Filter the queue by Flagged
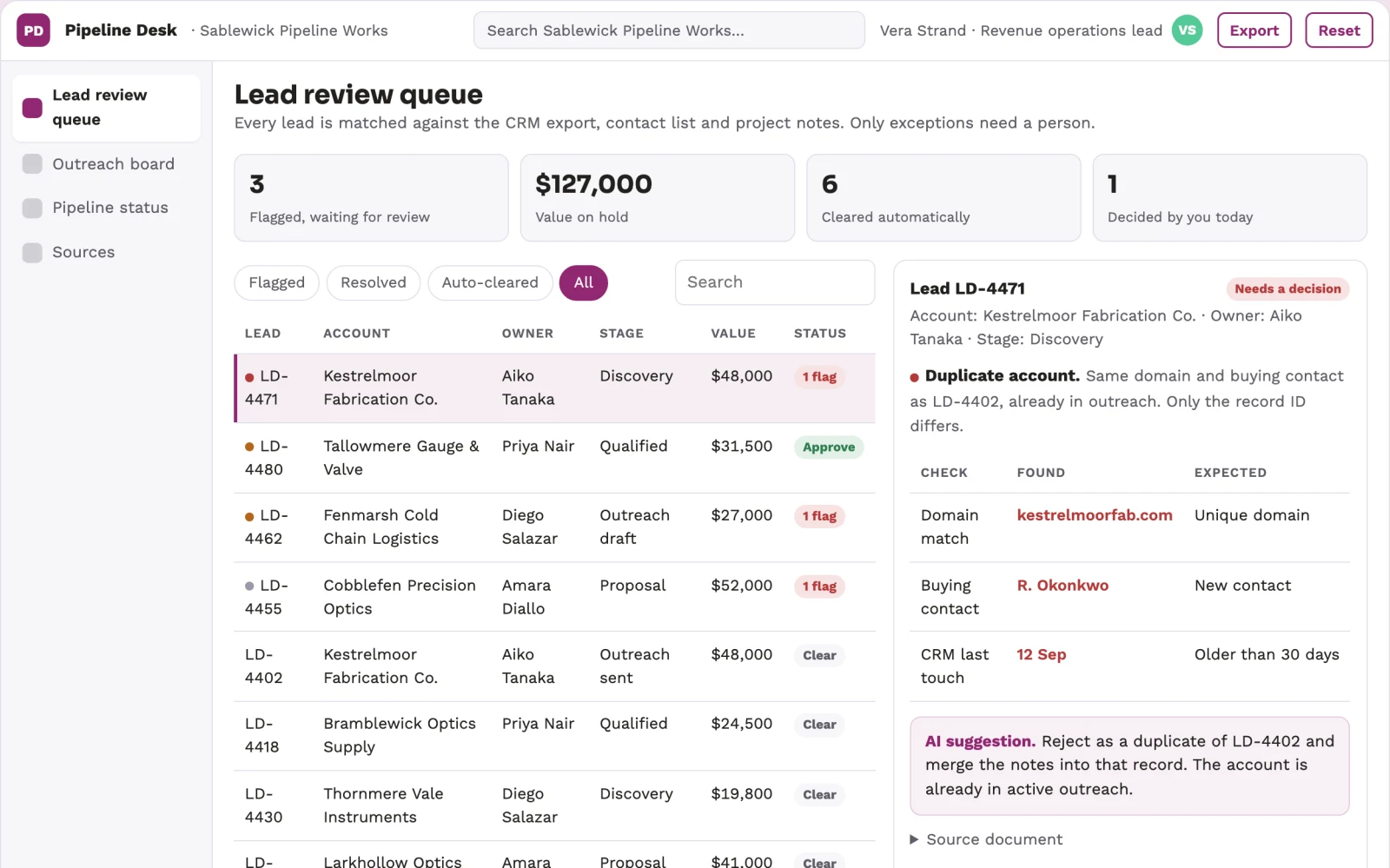 [276, 282]
